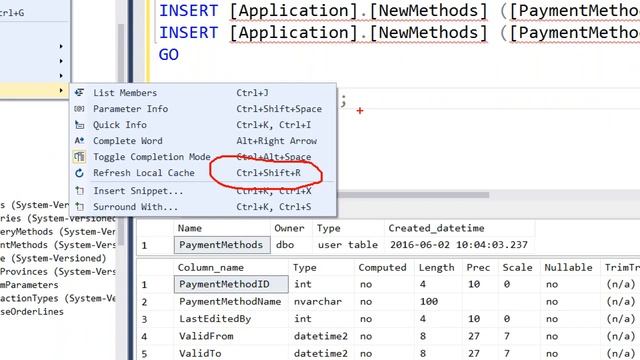The image size is (640, 360).
Task: Select the LastEditedBy cell
Action: 231,319
